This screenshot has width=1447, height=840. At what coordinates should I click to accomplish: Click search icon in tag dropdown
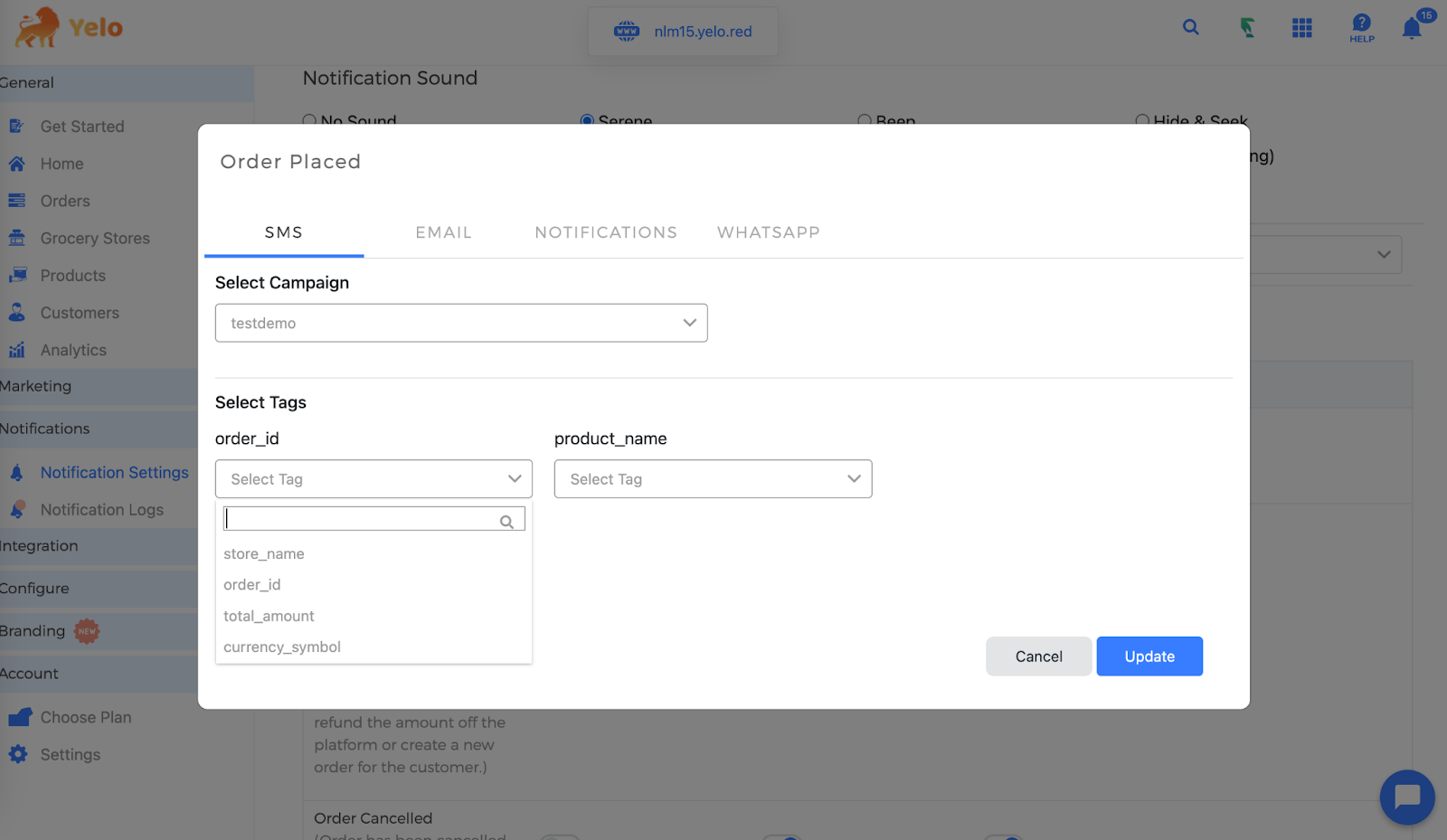click(x=506, y=522)
